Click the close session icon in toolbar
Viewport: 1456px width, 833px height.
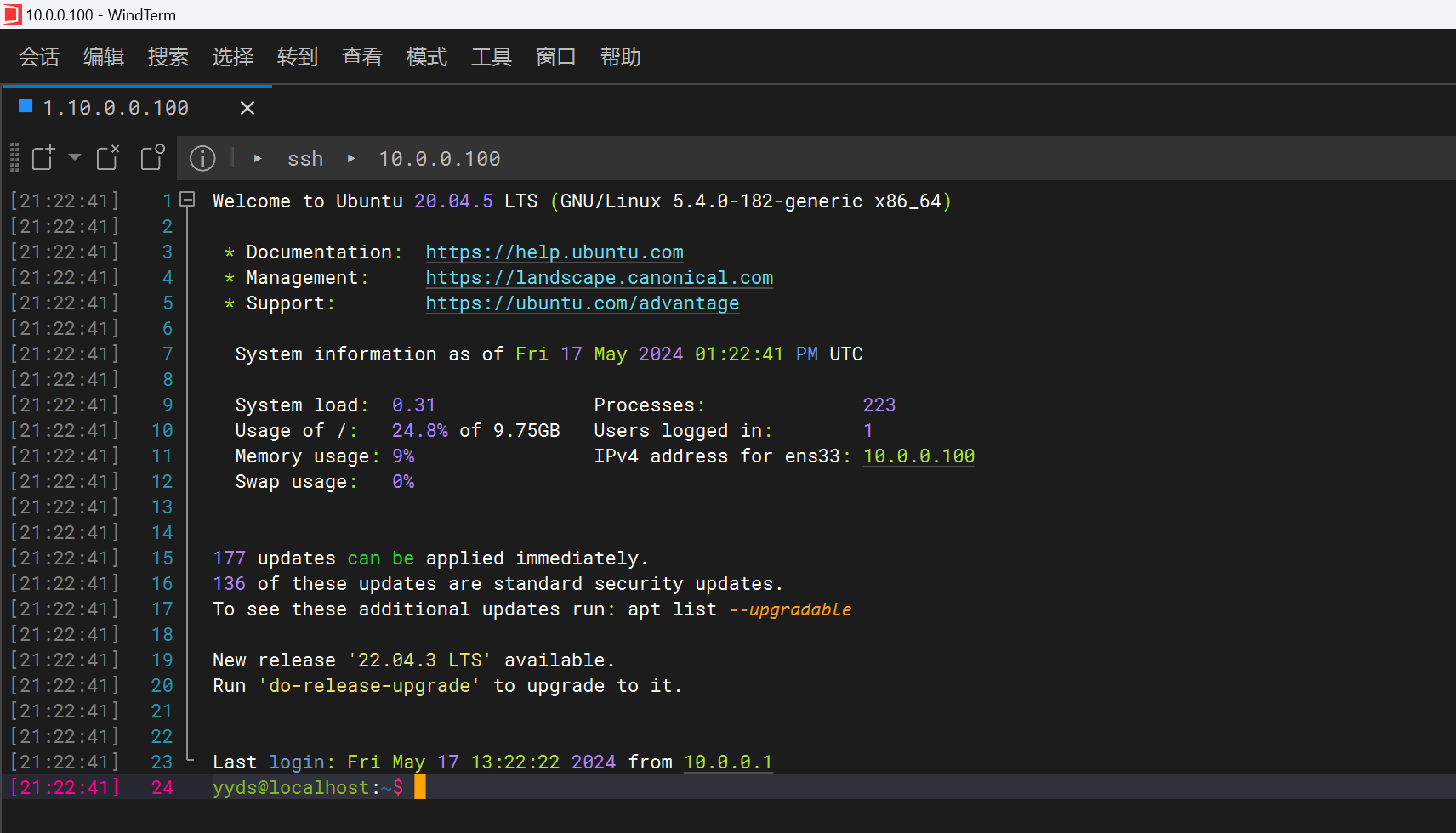point(108,158)
